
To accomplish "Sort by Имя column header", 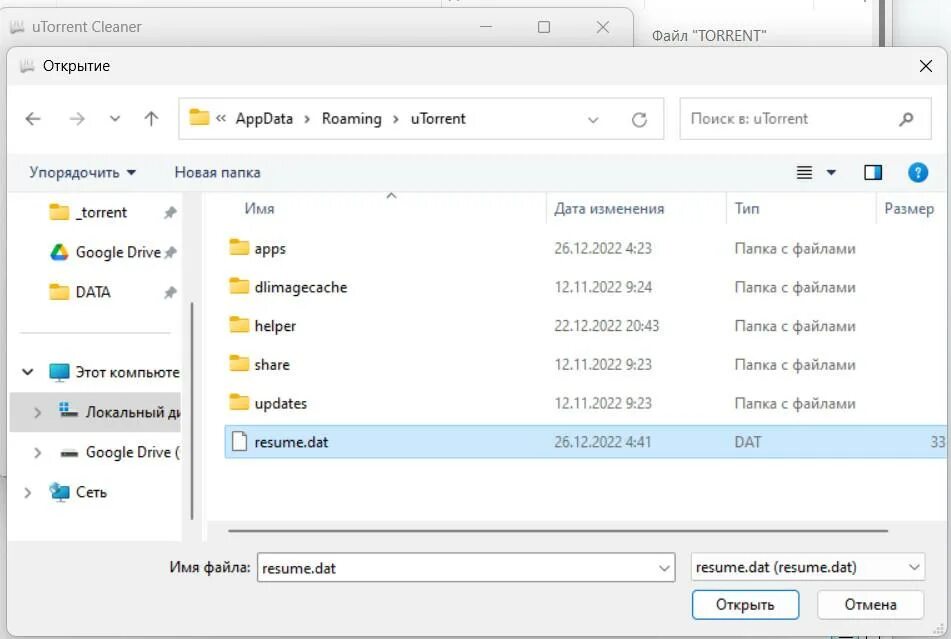I will pyautogui.click(x=260, y=209).
